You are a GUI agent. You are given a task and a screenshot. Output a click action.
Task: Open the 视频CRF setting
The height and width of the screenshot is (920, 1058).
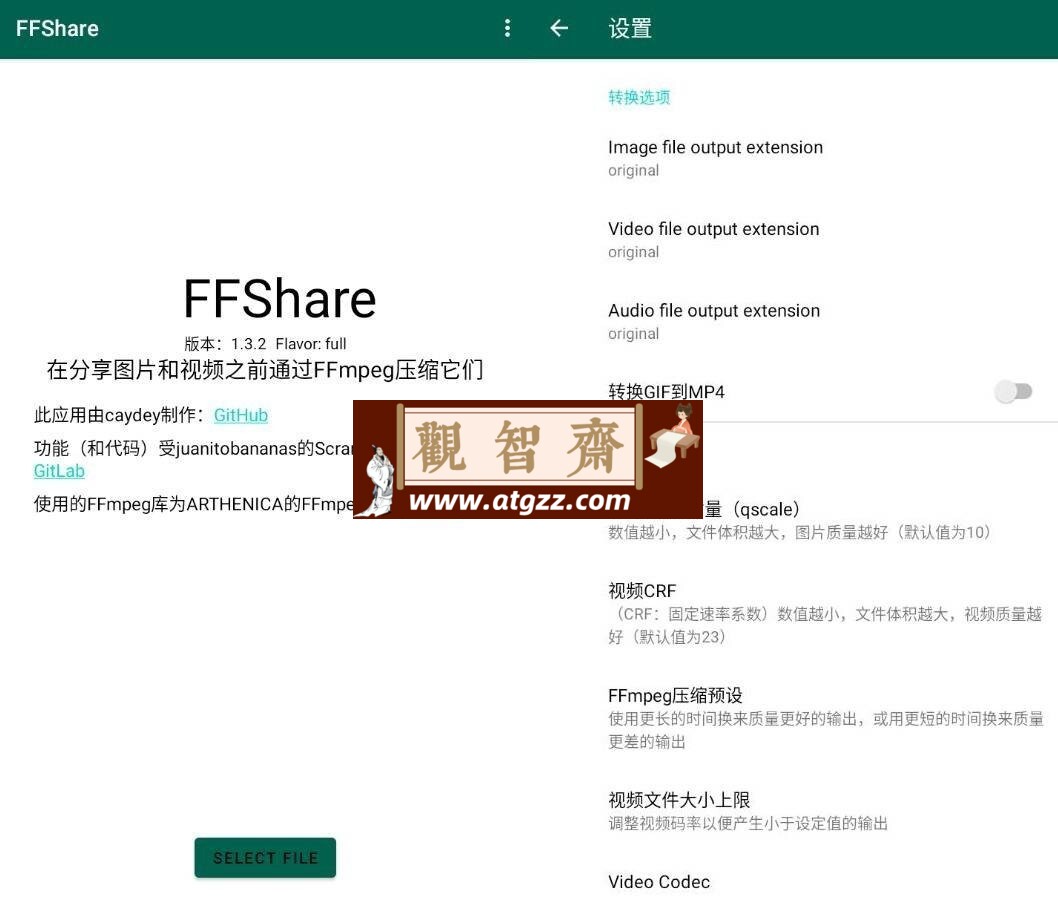pyautogui.click(x=826, y=614)
